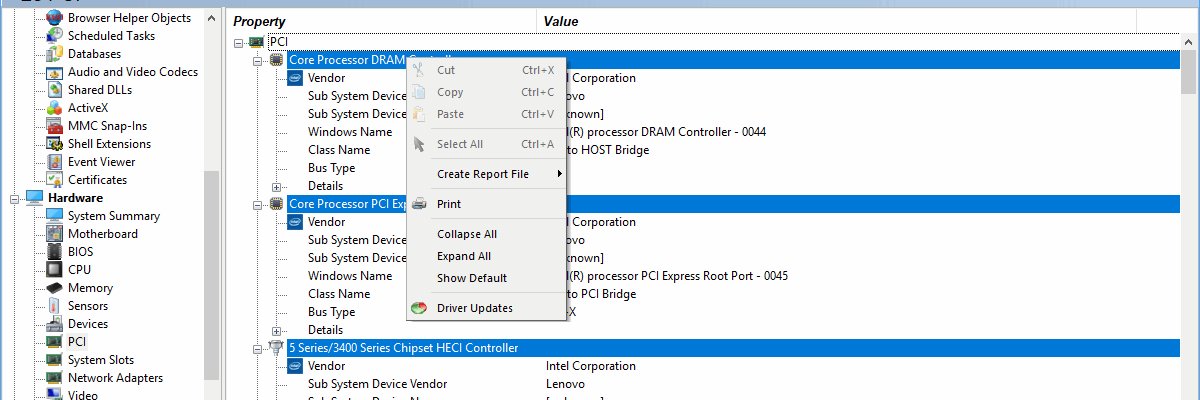The width and height of the screenshot is (1200, 400).
Task: Choose Print from the context menu
Action: pos(486,204)
